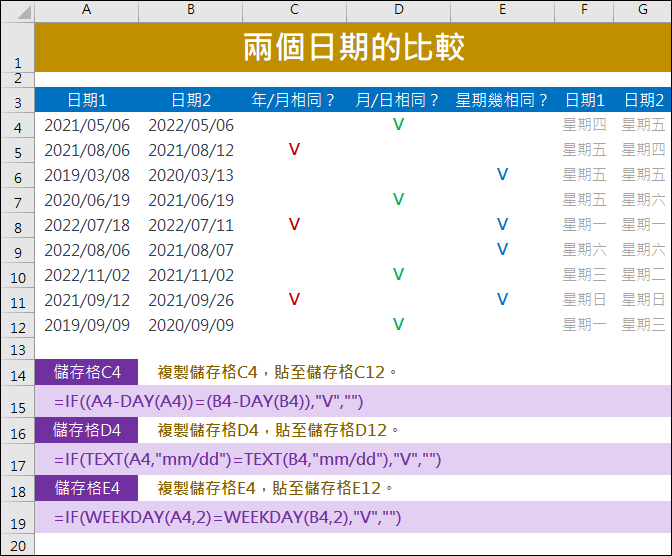The image size is (672, 556).
Task: Select cell with date 2022/11/02
Action: 87,275
